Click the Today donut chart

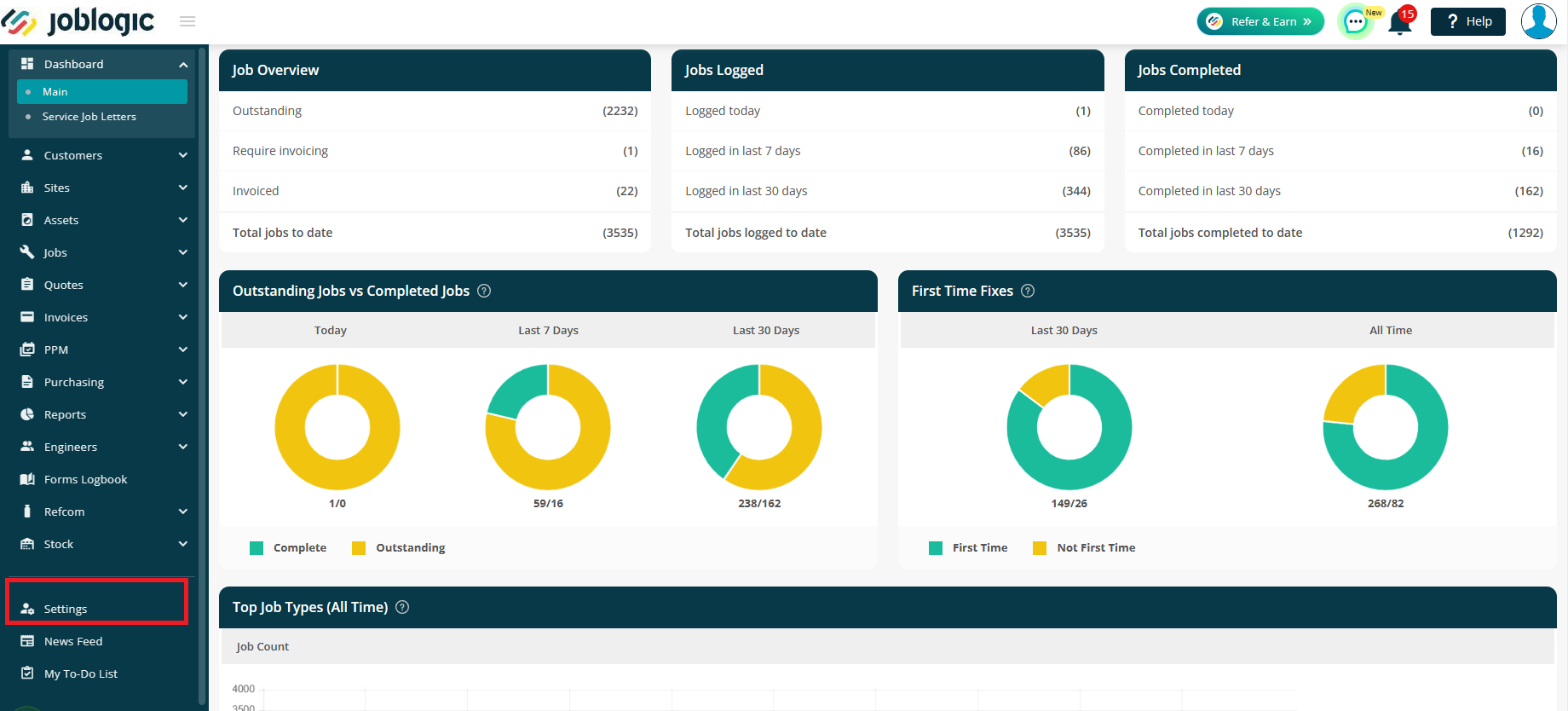coord(337,427)
